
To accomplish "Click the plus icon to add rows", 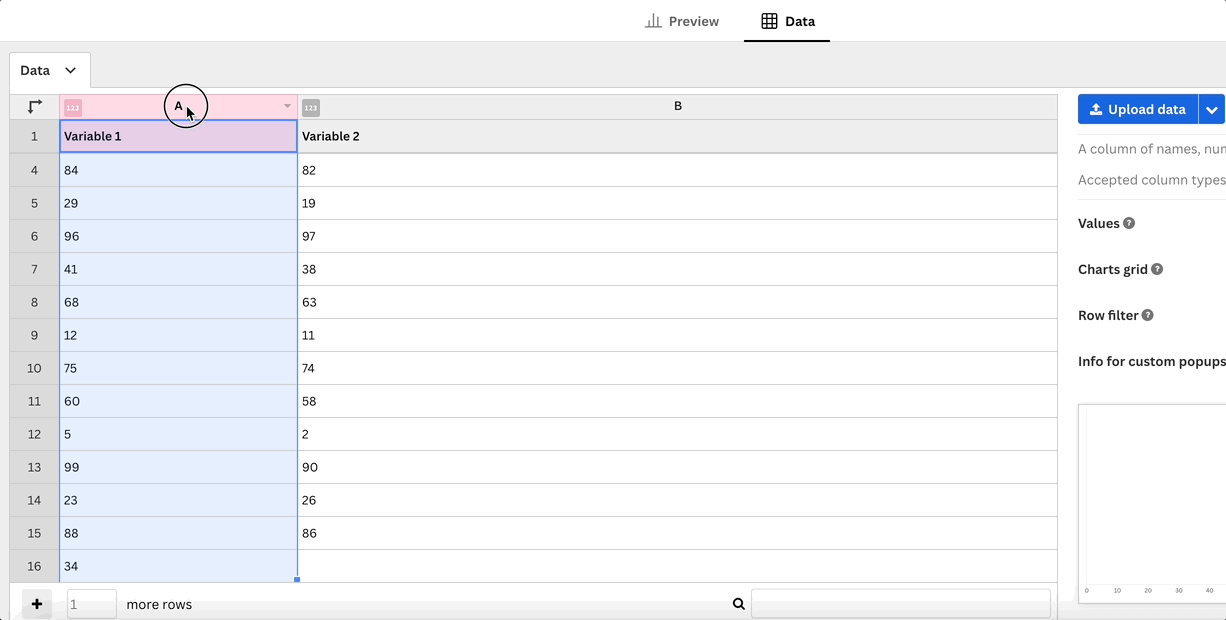I will coord(37,604).
